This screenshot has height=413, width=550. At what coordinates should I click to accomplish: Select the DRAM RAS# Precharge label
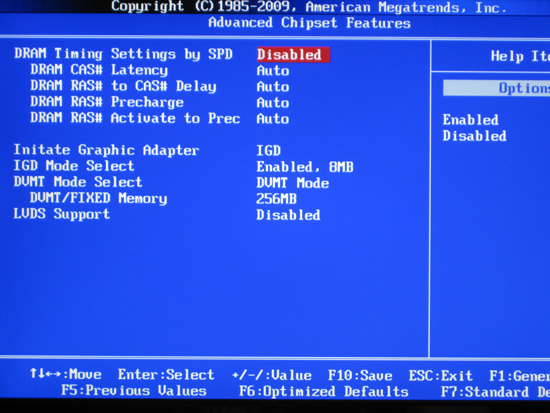(x=107, y=102)
